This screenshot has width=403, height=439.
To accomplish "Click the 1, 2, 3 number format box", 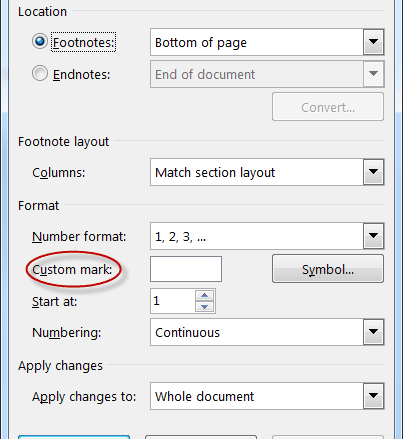I will point(267,236).
